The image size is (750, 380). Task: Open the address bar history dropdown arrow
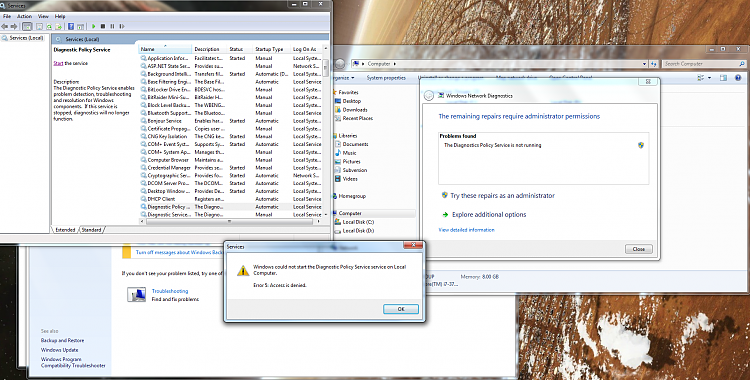[x=644, y=64]
